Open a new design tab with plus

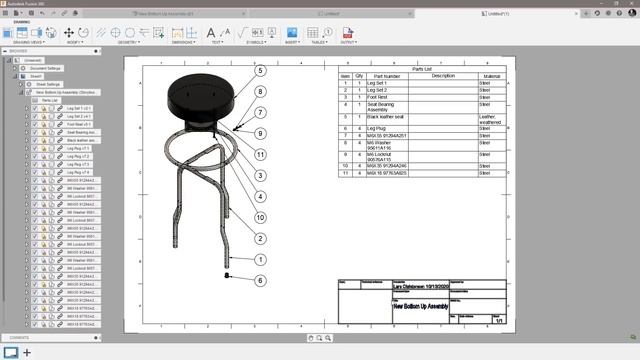click(x=586, y=13)
